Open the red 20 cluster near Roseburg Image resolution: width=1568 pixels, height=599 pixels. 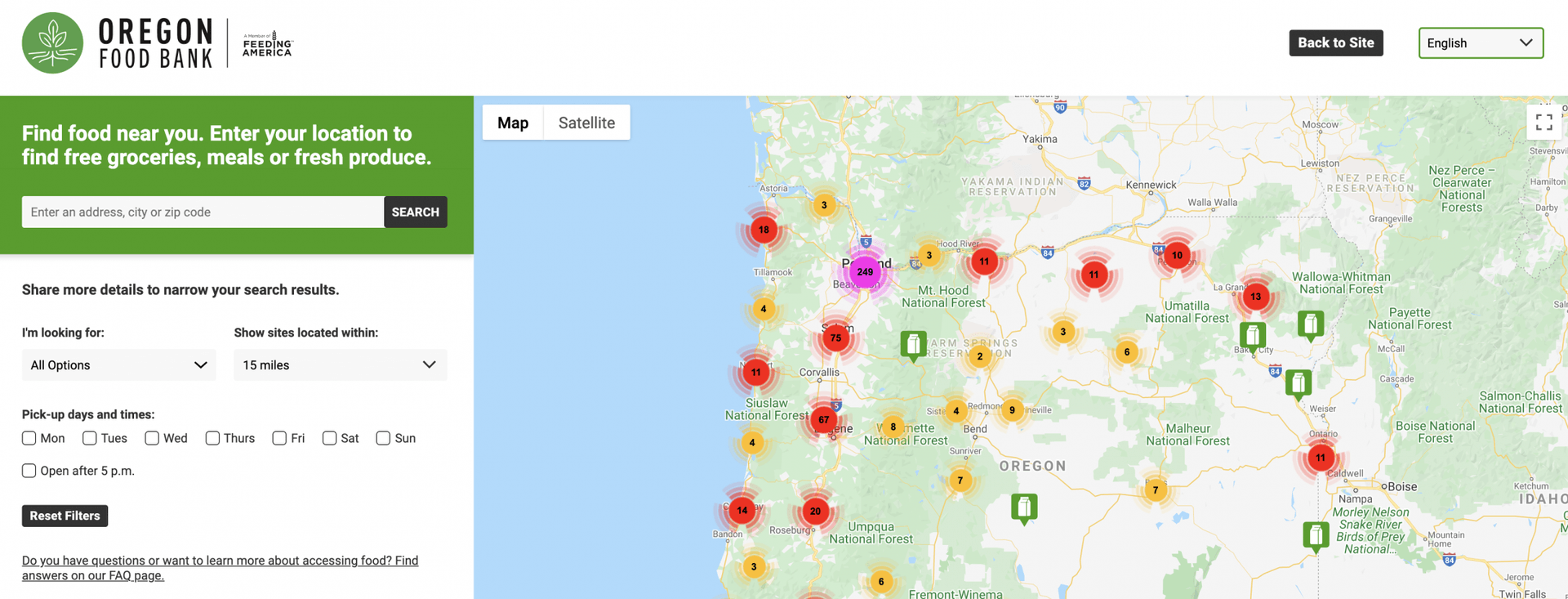pyautogui.click(x=815, y=512)
